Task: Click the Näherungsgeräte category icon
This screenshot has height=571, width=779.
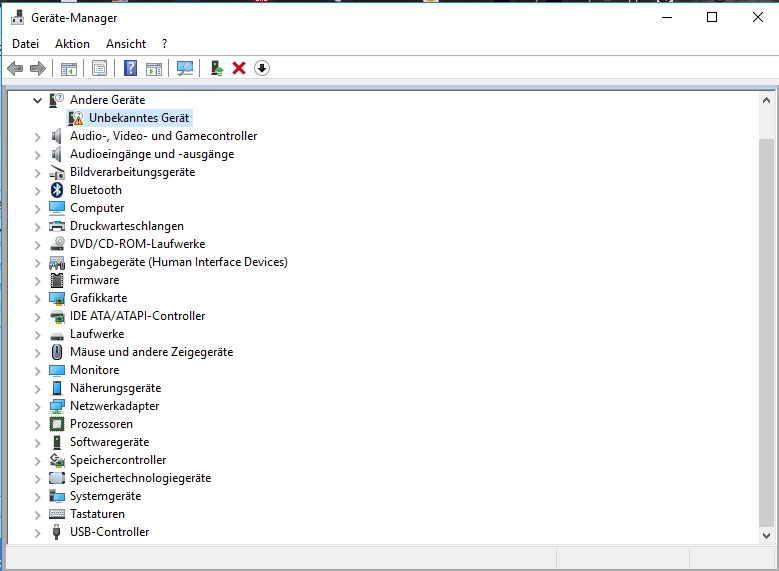Action: pos(57,388)
